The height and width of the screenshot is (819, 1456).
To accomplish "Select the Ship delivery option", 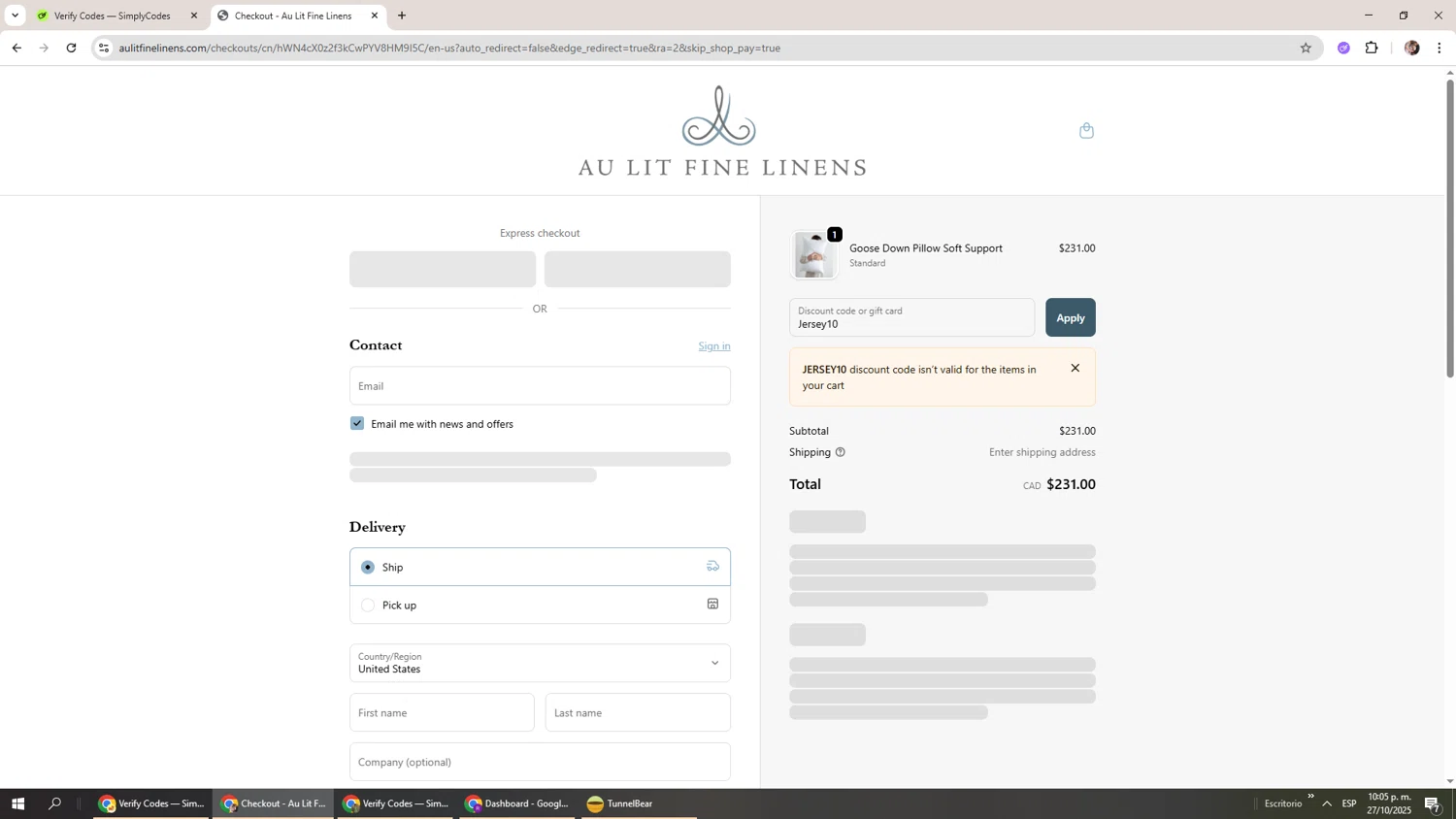I will click(540, 567).
